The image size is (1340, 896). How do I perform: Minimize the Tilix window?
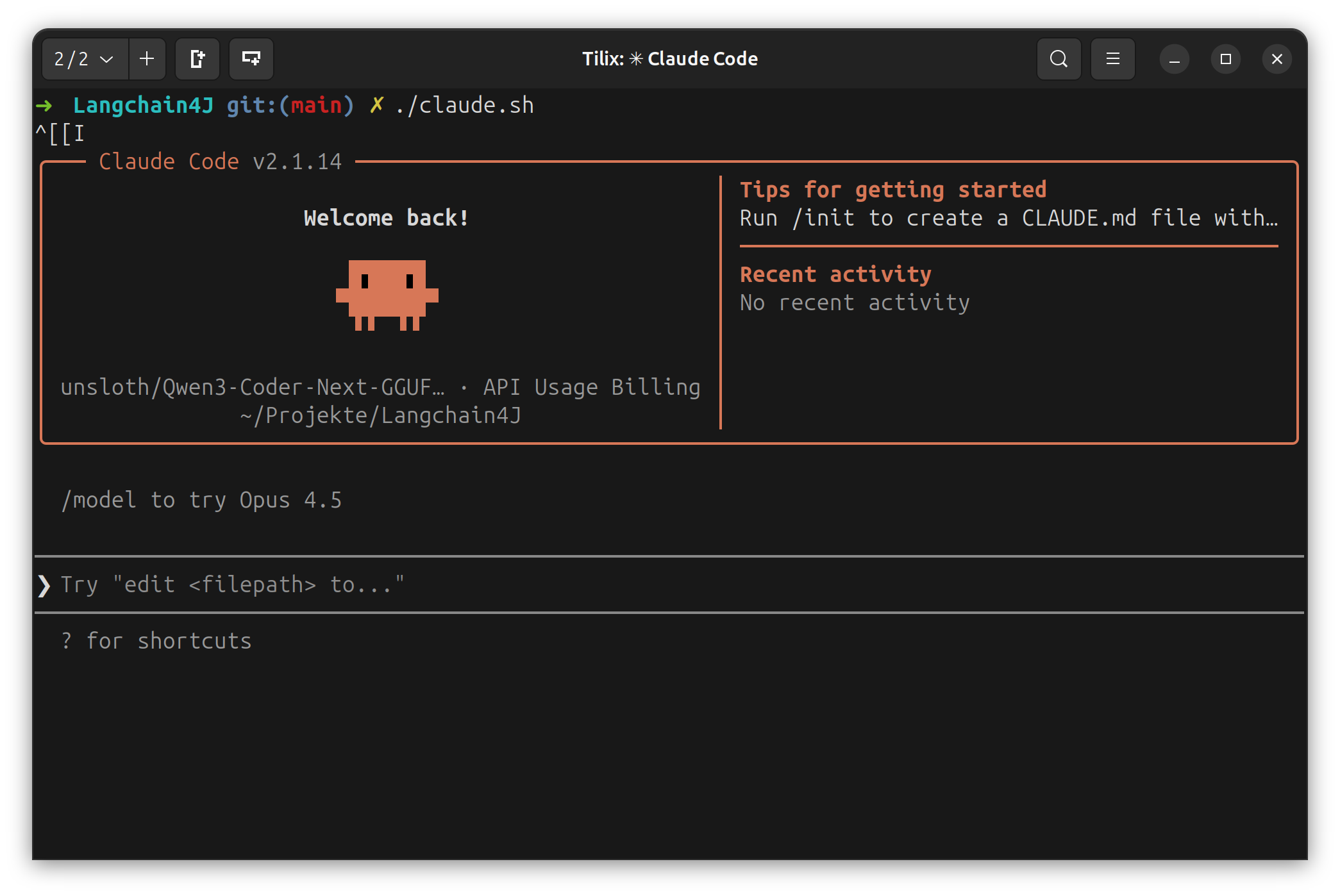tap(1174, 60)
